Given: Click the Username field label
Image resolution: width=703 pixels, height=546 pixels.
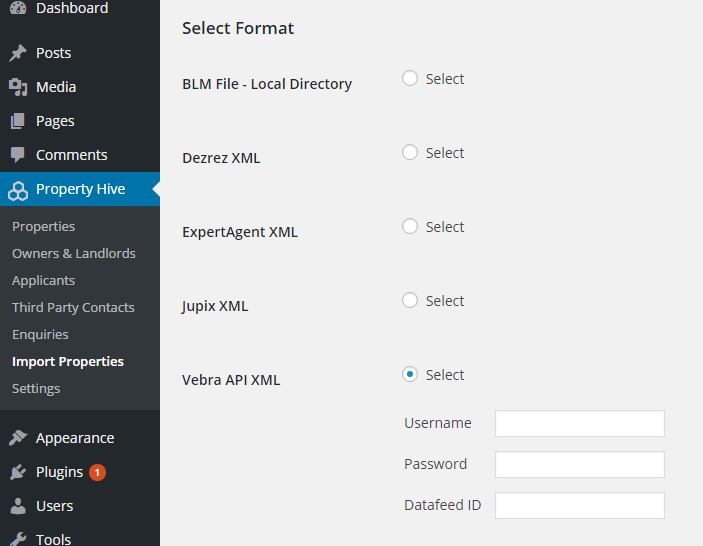Looking at the screenshot, I should tap(438, 423).
